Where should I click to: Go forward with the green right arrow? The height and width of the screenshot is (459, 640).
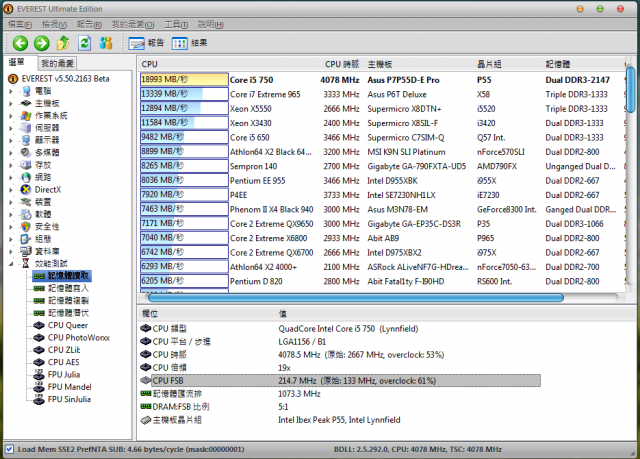tap(42, 43)
